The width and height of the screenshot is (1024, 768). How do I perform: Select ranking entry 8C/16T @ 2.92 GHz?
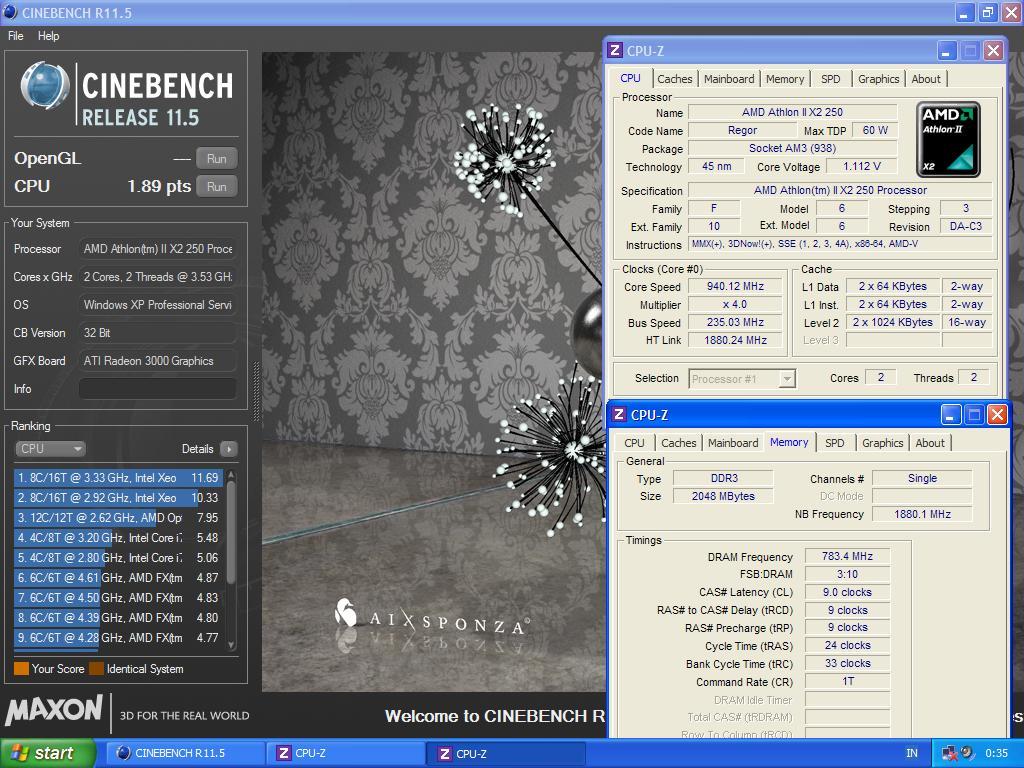point(119,498)
